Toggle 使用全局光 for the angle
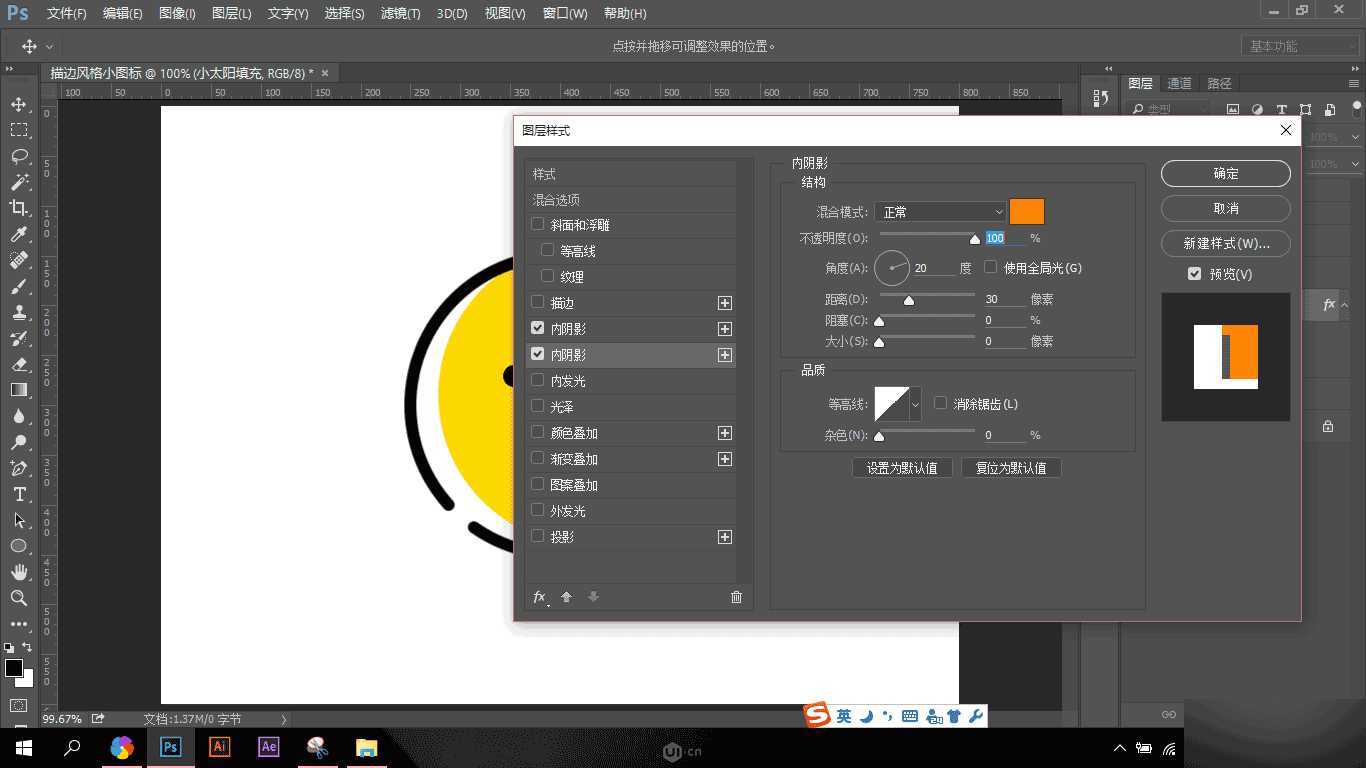Viewport: 1366px width, 768px height. click(x=990, y=267)
